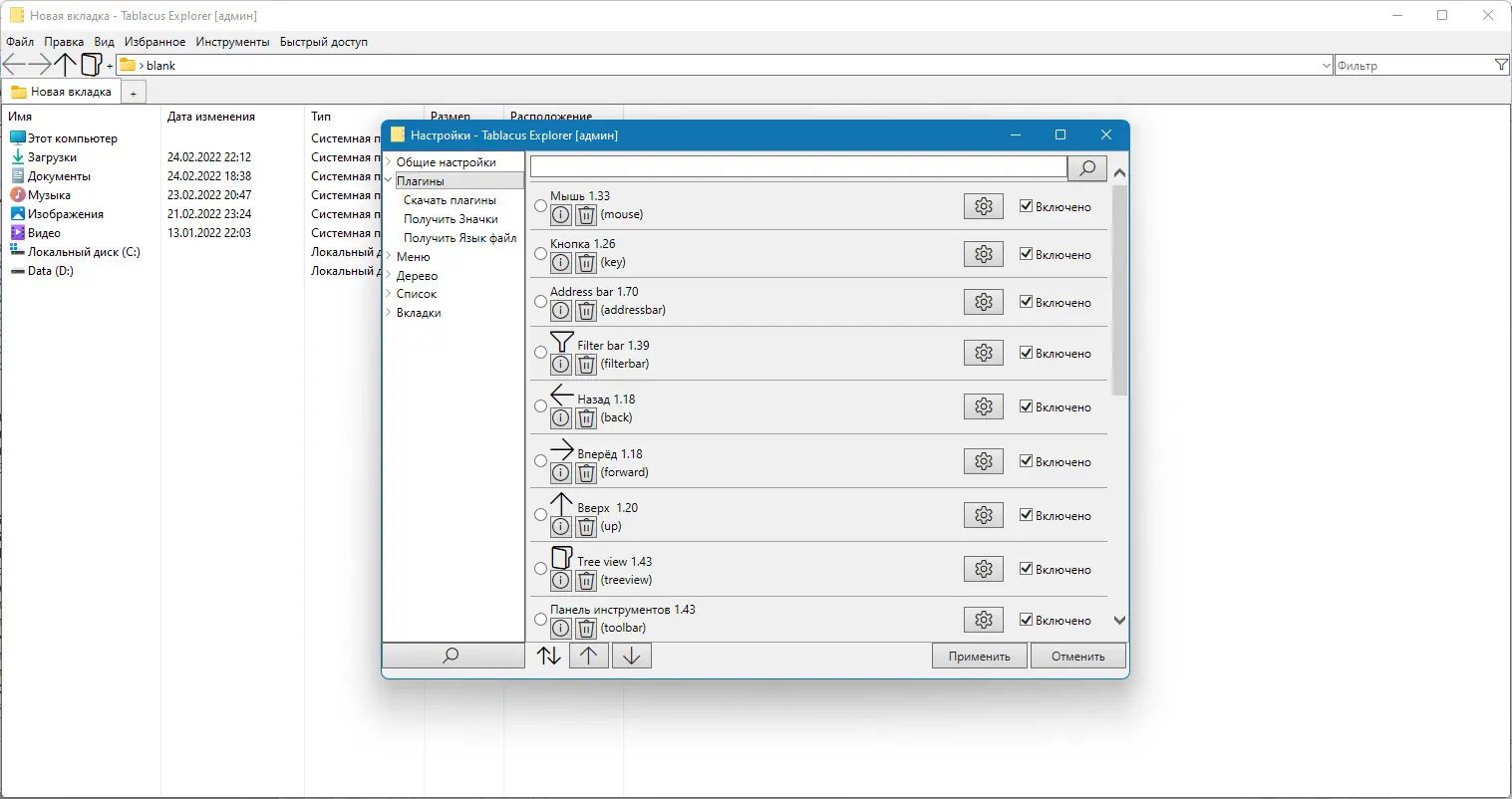Open gear options for Вверх plugin
The width and height of the screenshot is (1512, 799).
pos(984,515)
